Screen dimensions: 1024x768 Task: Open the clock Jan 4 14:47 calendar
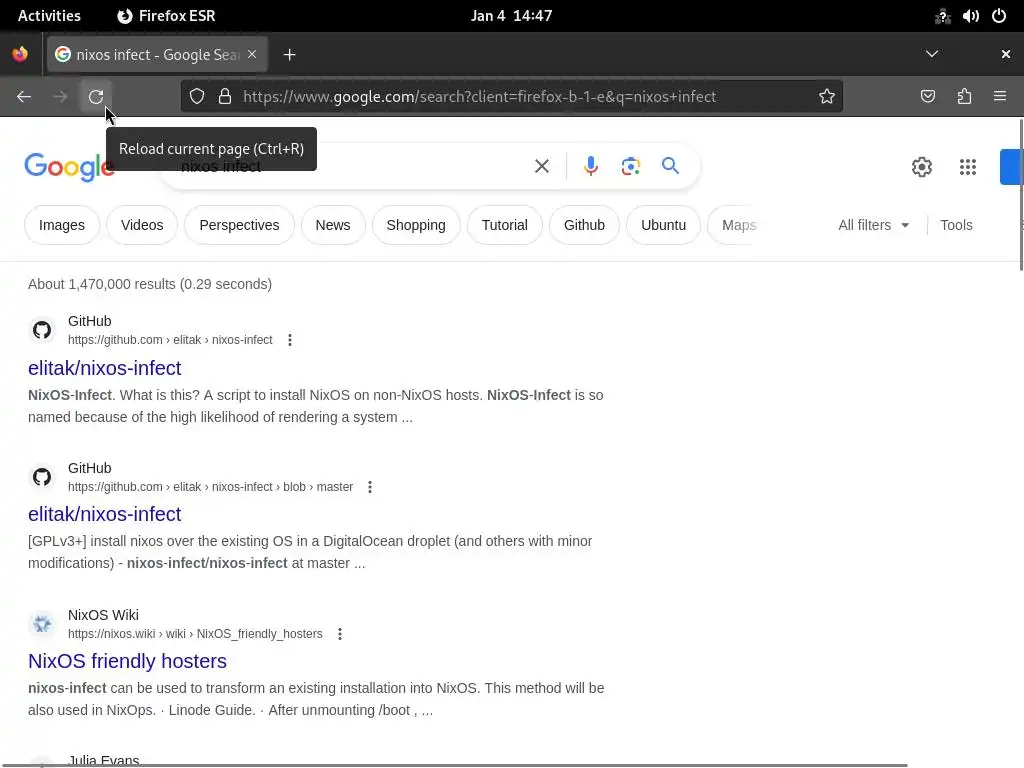pyautogui.click(x=511, y=16)
